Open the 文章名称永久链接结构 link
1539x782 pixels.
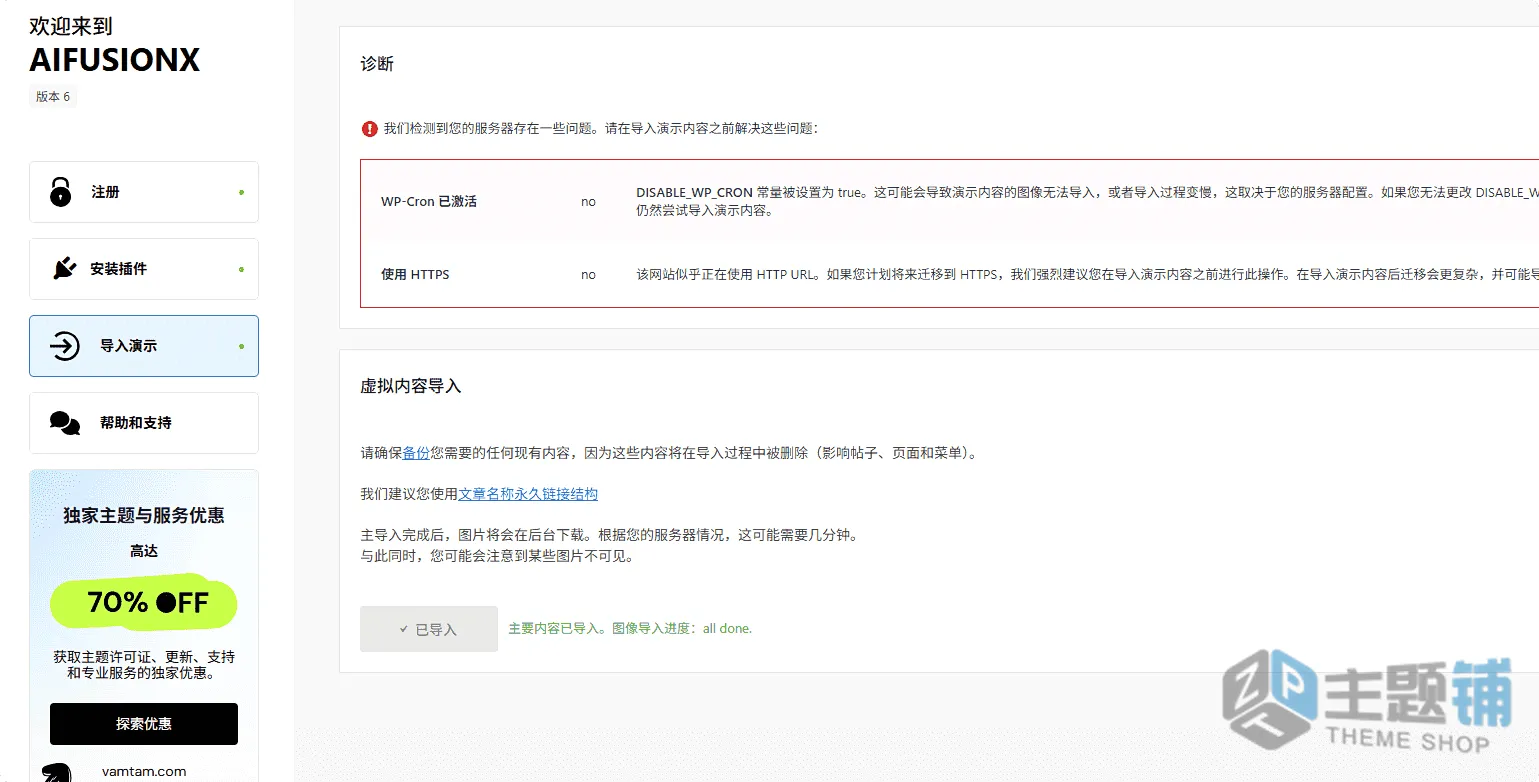528,494
